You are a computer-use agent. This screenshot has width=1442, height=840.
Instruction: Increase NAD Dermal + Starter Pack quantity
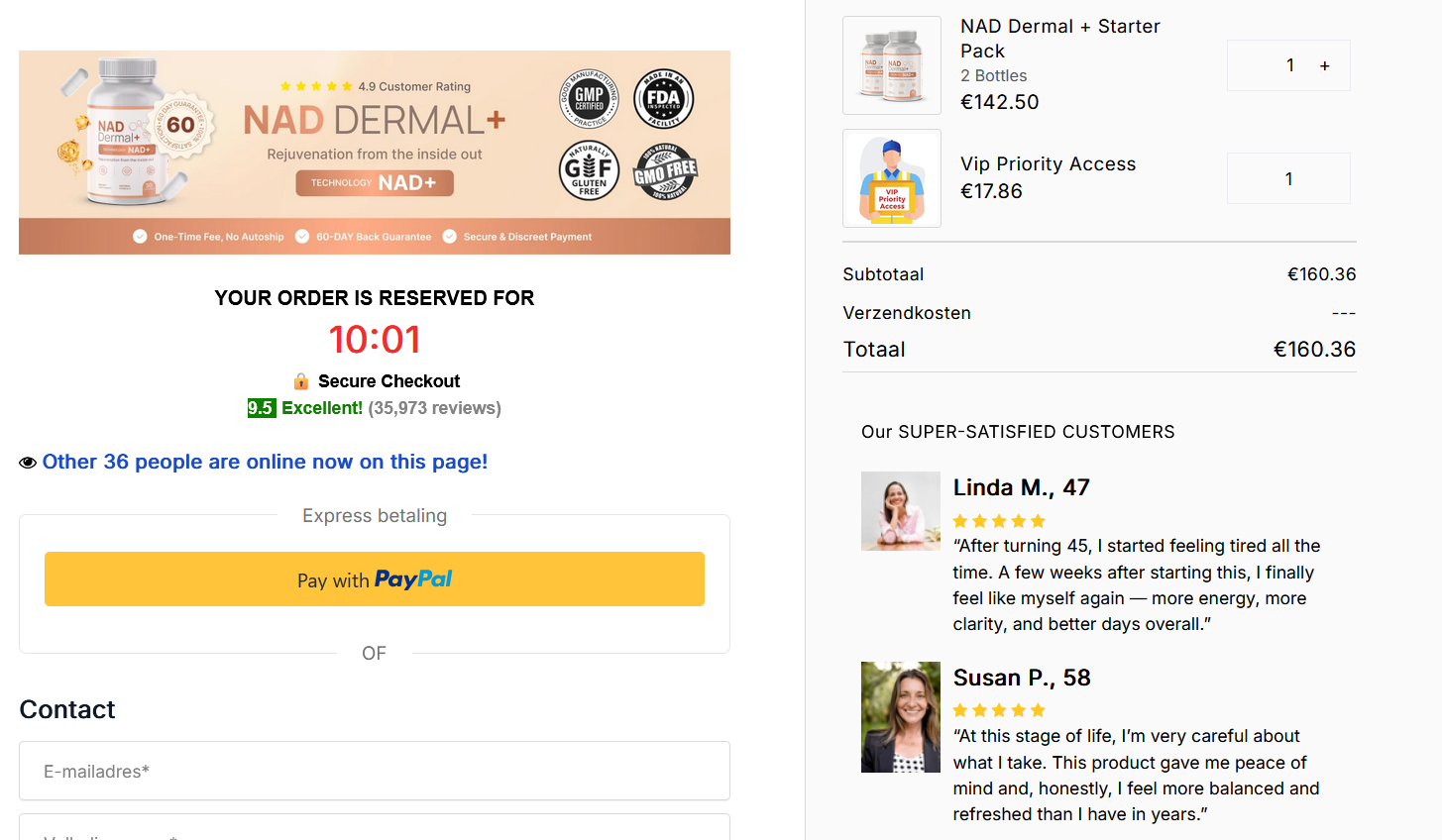(x=1325, y=65)
